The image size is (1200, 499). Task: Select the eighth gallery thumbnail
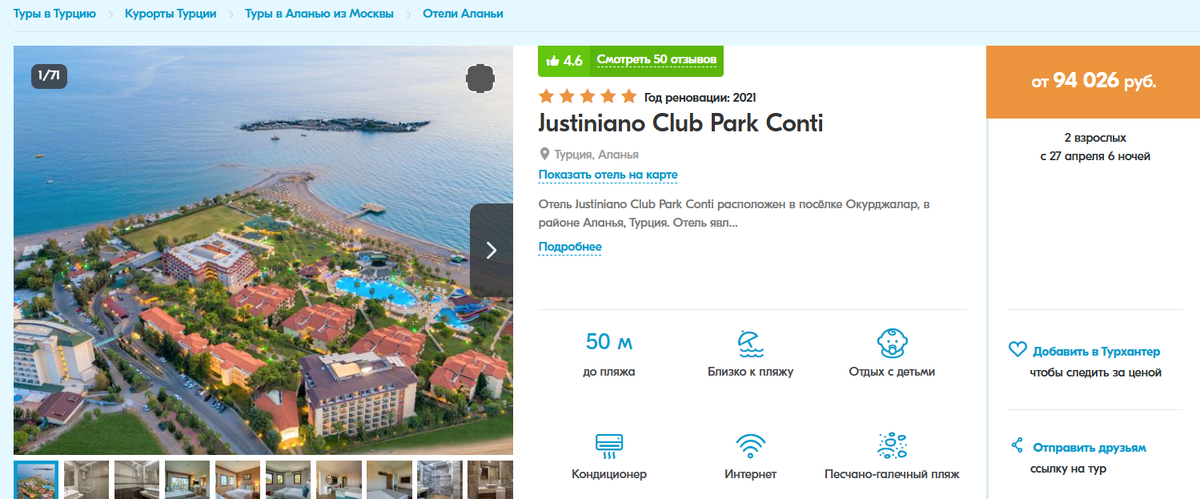389,479
